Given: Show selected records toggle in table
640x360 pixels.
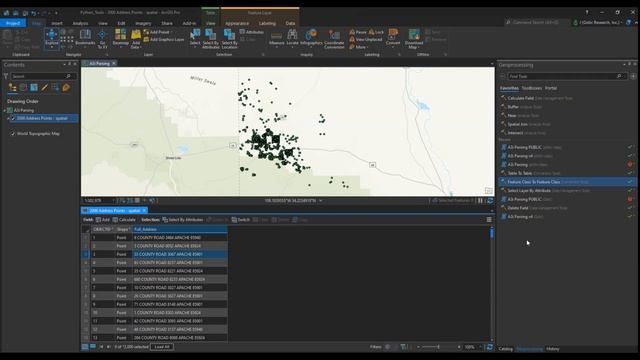Looking at the screenshot, I should pyautogui.click(x=93, y=347).
